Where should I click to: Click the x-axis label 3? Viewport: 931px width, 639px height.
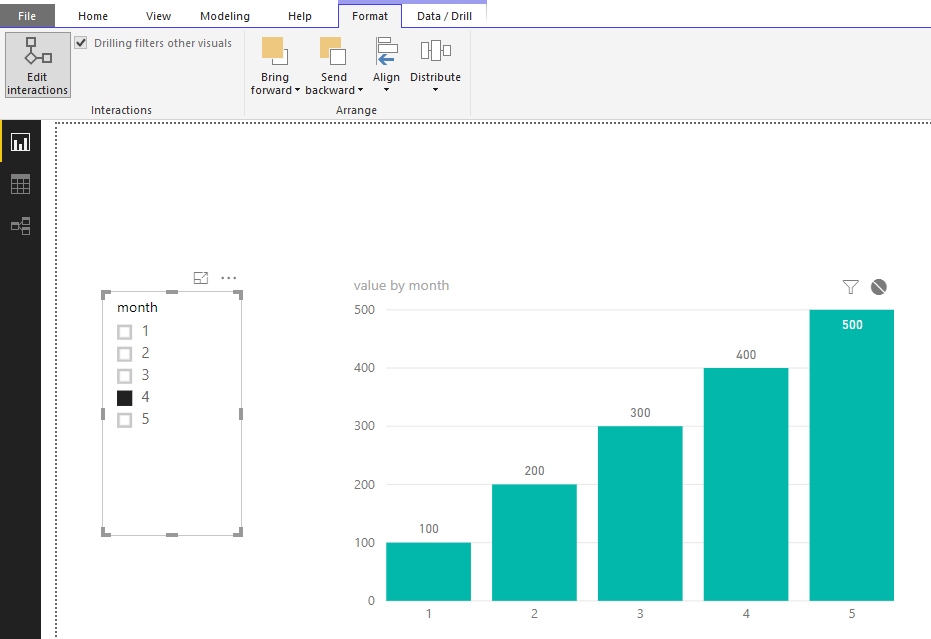tap(640, 613)
